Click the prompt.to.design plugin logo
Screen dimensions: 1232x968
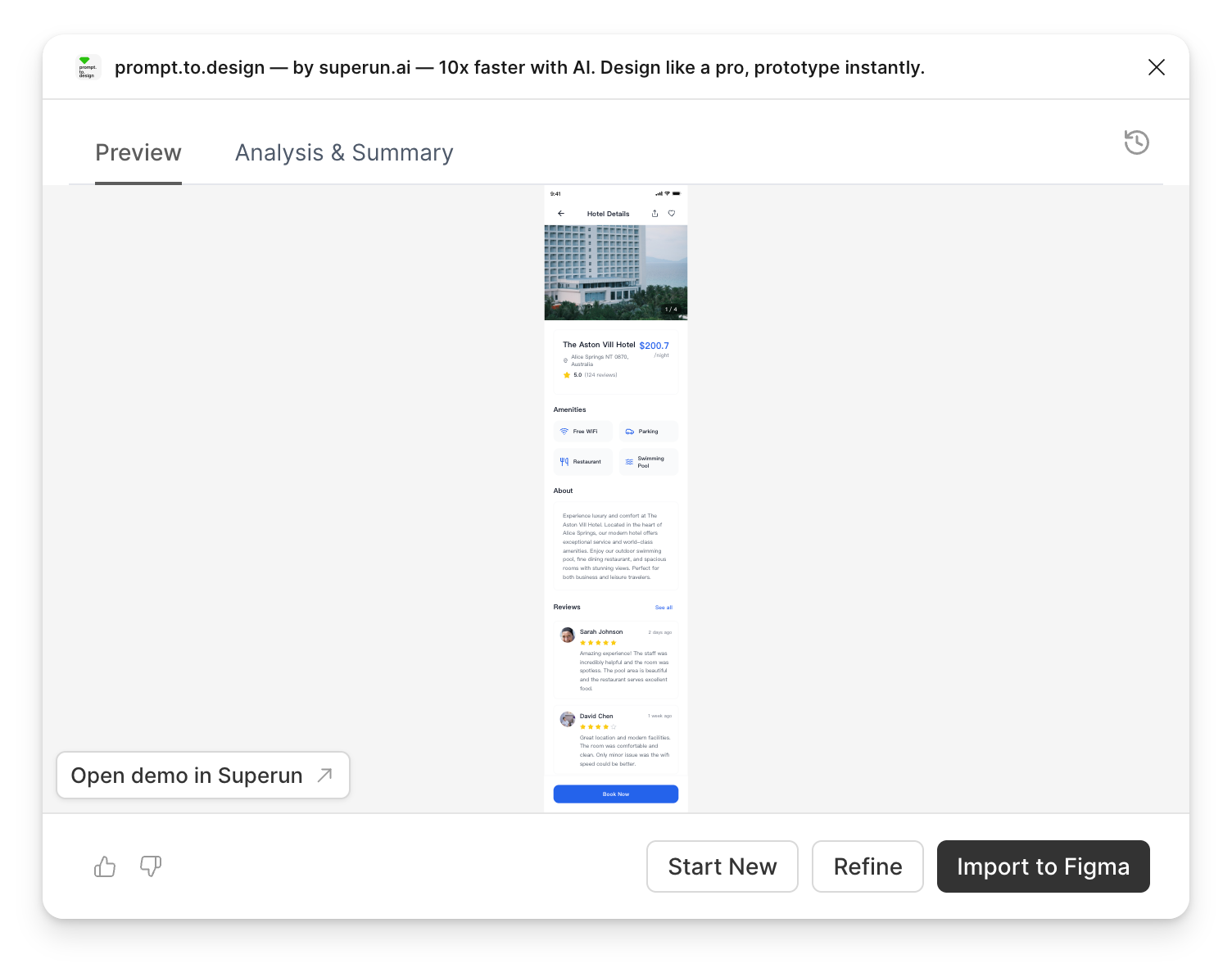[x=87, y=67]
